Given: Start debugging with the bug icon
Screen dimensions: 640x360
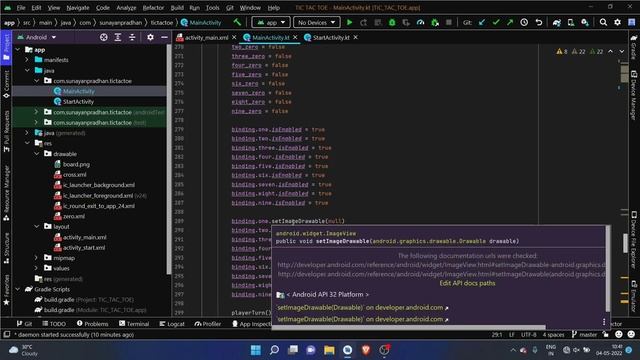Looking at the screenshot, I should coord(392,22).
